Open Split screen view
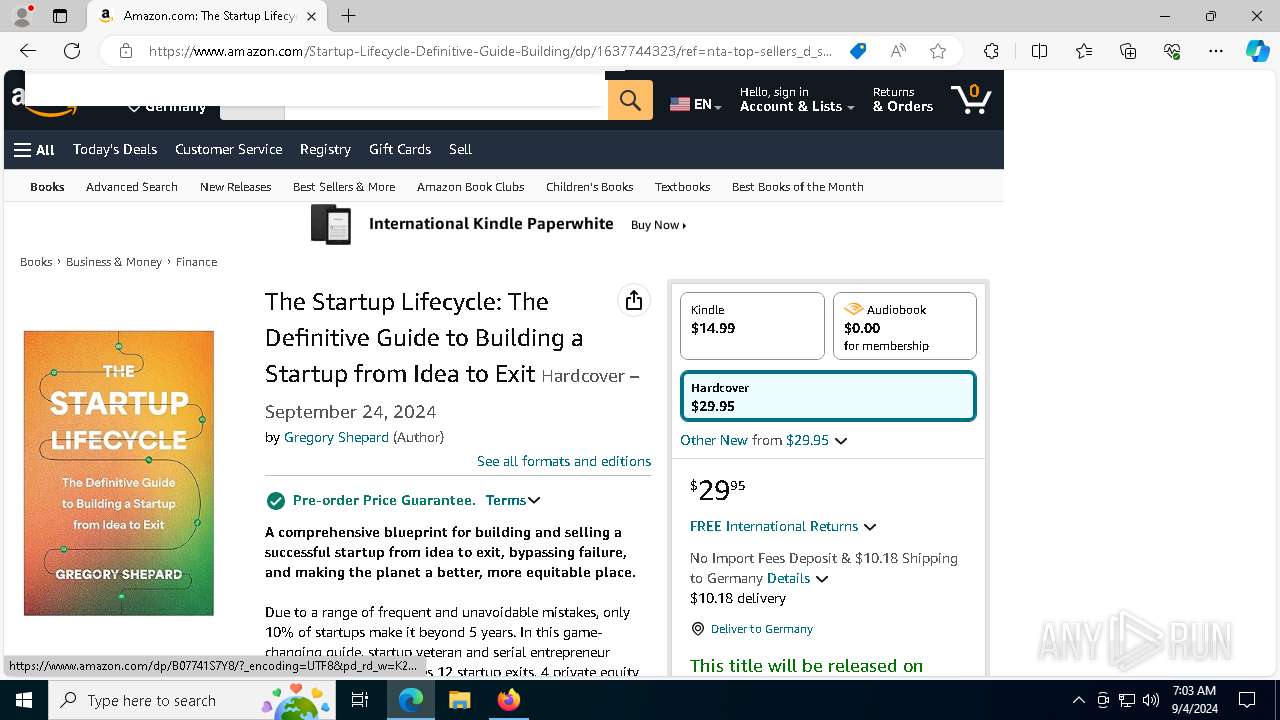 (x=1039, y=51)
